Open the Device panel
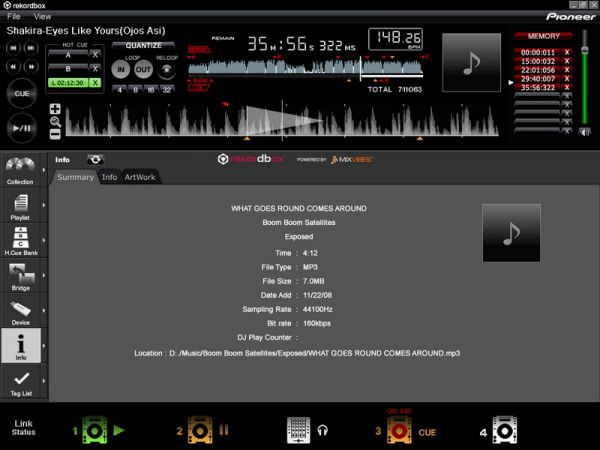Screen dimensions: 600x450 click(x=20, y=311)
